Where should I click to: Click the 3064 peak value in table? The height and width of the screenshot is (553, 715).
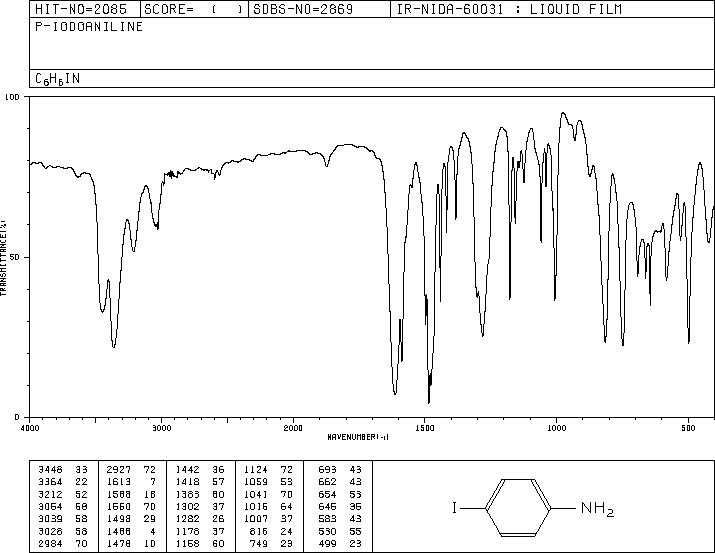pyautogui.click(x=50, y=506)
